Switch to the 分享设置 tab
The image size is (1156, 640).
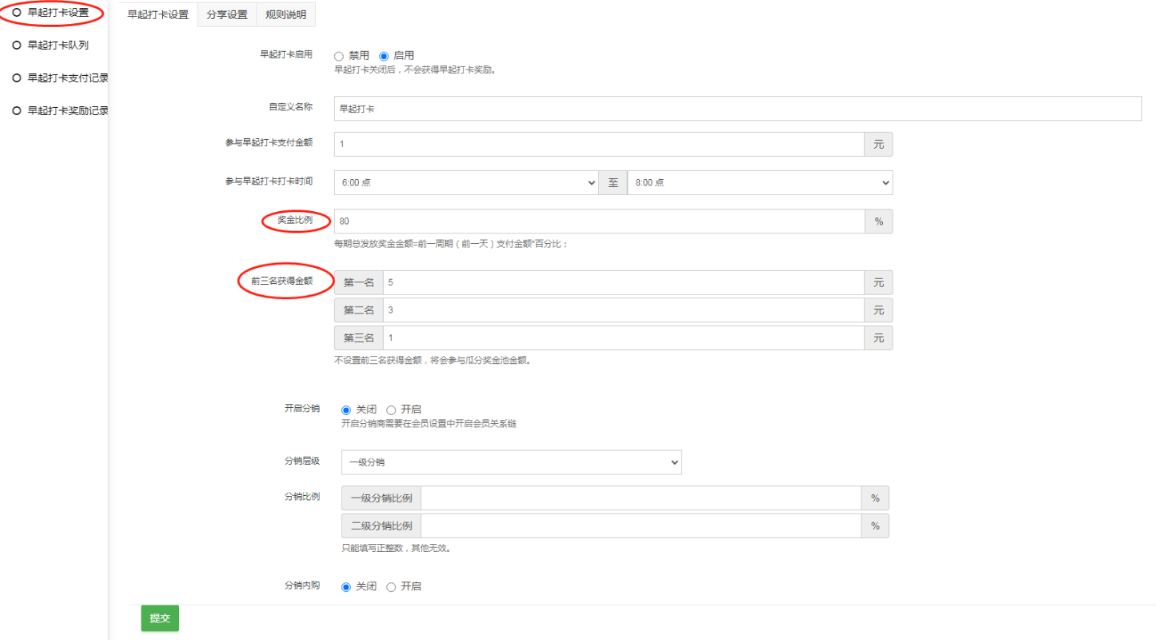point(227,15)
